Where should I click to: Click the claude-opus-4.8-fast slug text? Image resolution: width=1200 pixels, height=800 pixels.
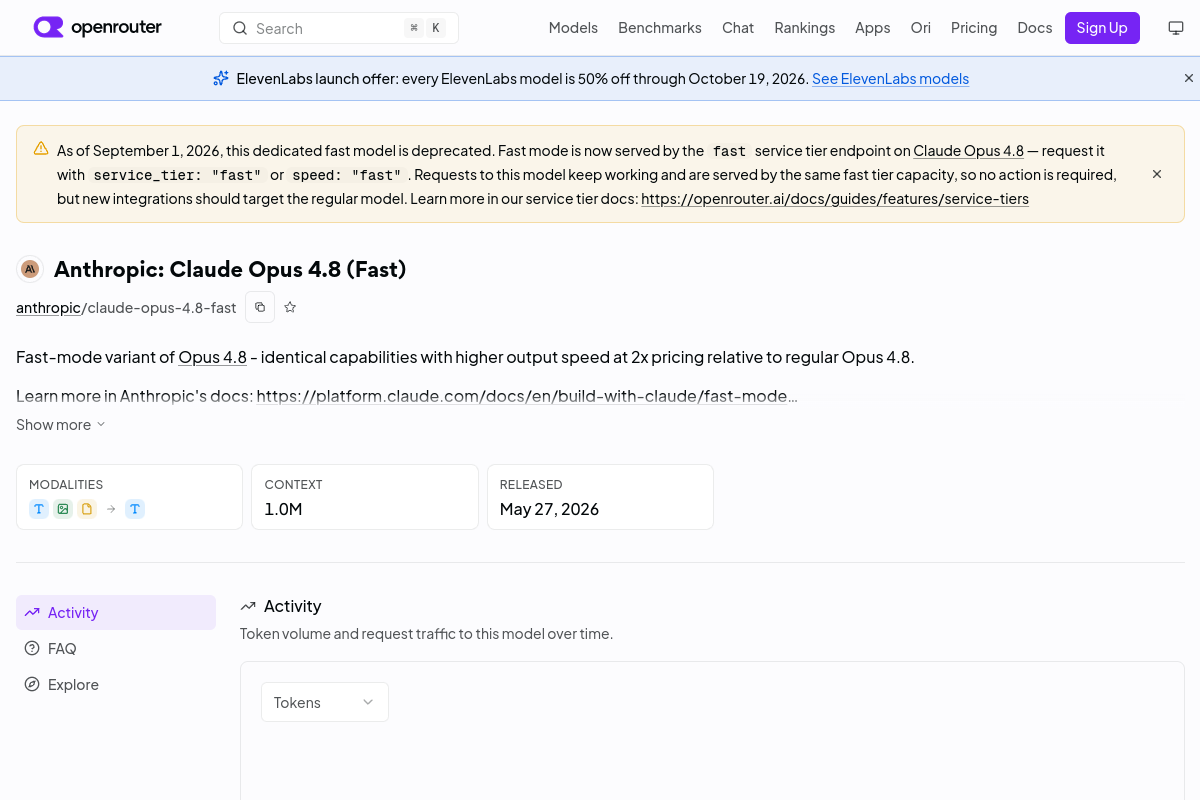[x=162, y=308]
